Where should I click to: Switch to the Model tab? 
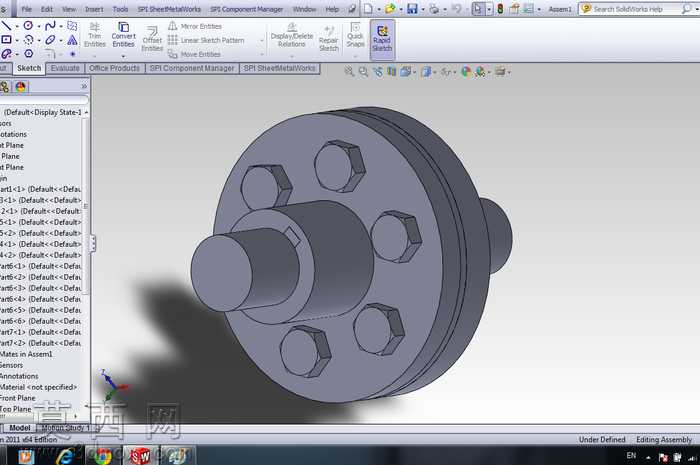(20, 428)
